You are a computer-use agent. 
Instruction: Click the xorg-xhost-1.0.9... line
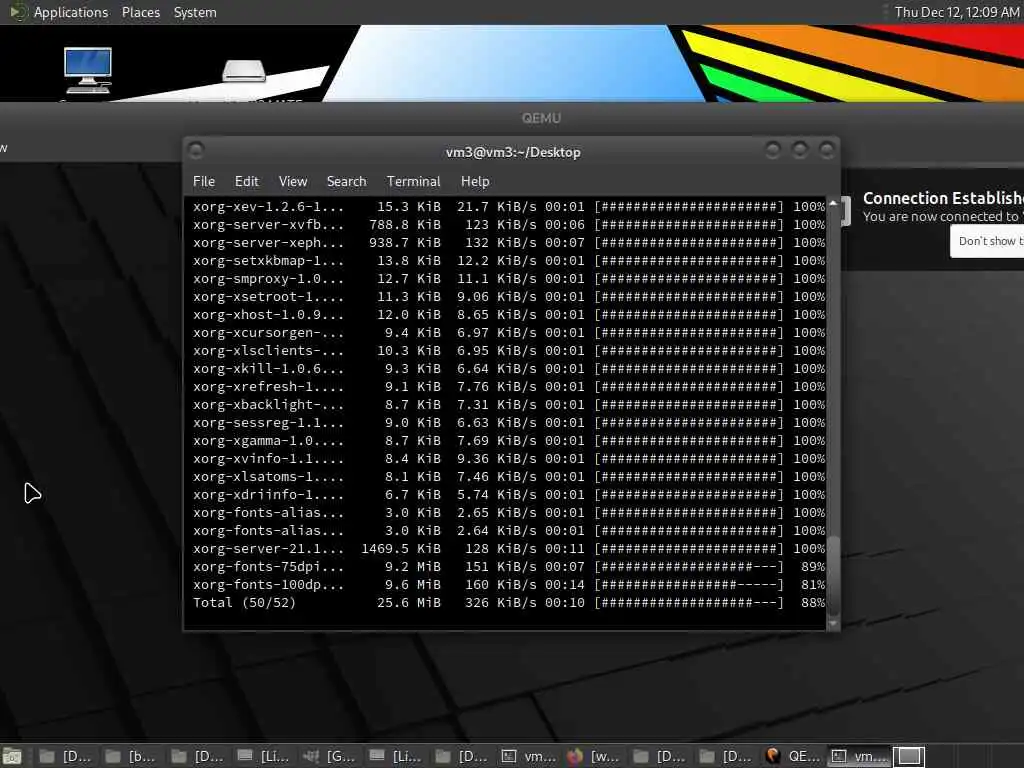pos(509,315)
